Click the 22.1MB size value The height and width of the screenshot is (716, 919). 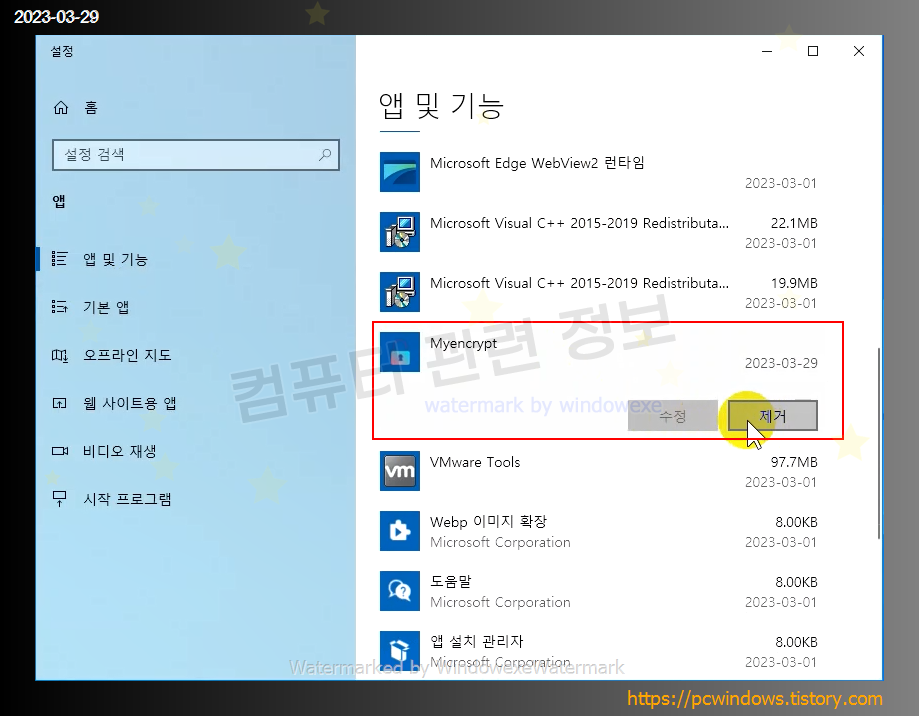point(794,223)
